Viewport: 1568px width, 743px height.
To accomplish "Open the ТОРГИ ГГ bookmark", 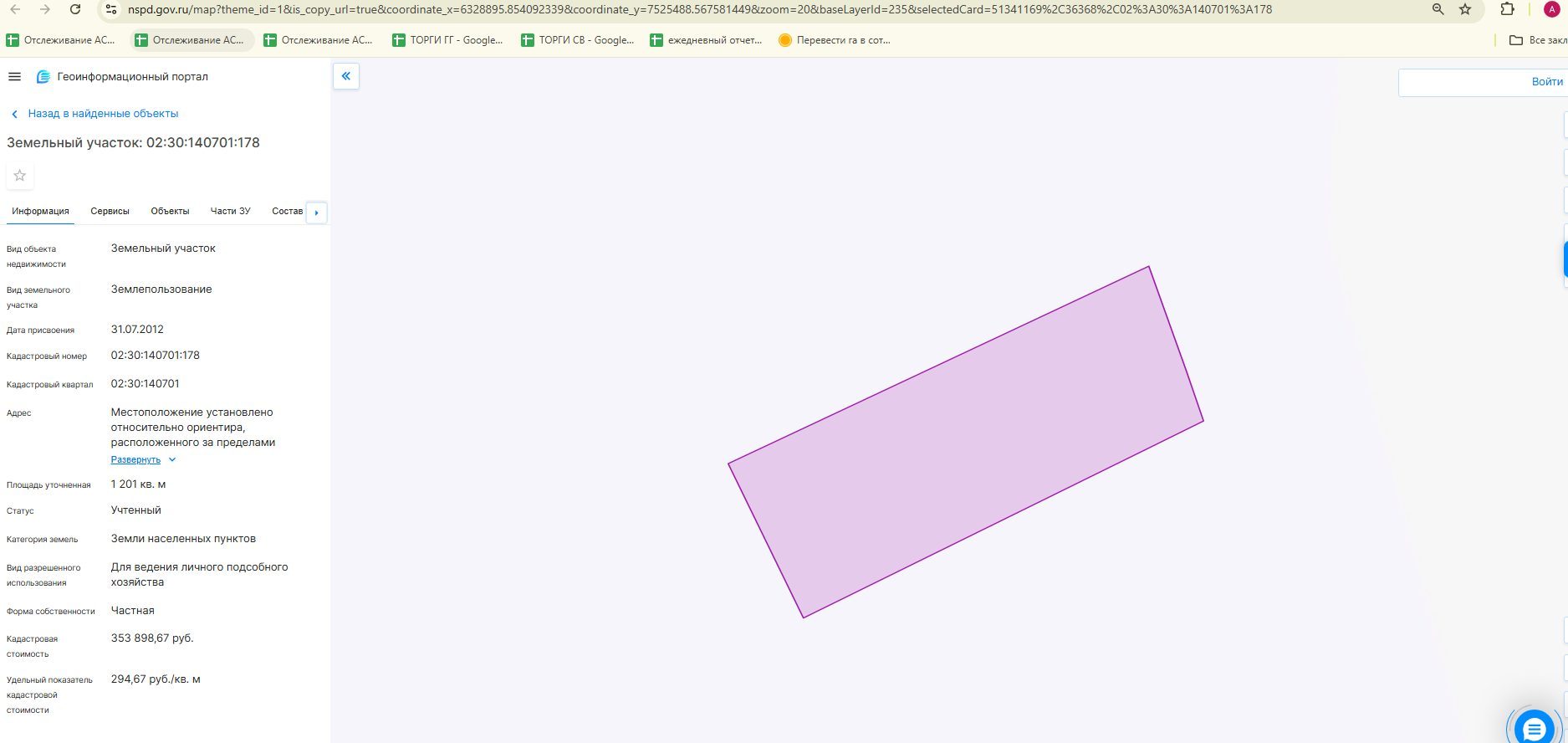I will (x=447, y=40).
